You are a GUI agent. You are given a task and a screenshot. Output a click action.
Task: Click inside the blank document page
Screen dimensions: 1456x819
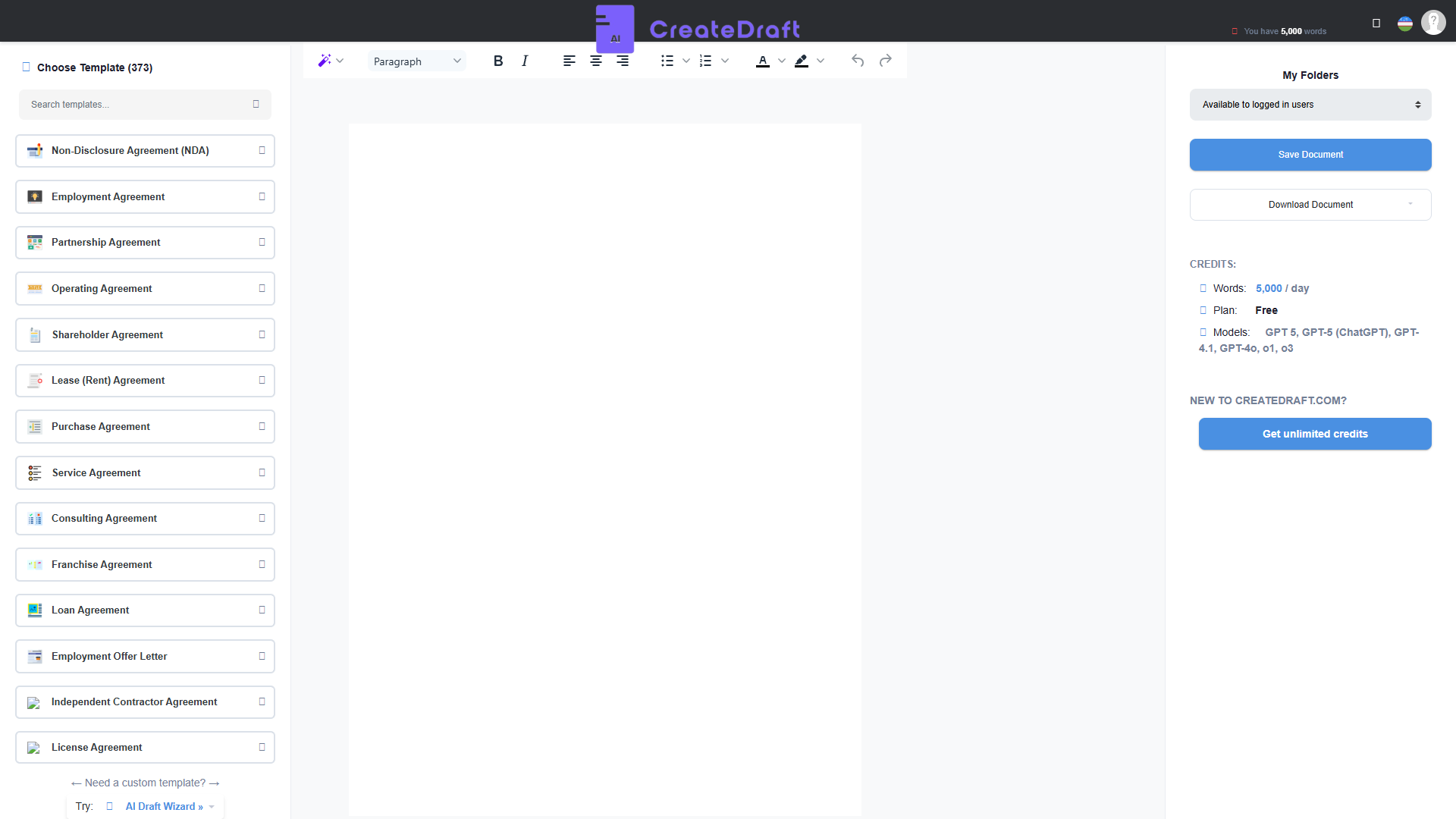pos(604,469)
